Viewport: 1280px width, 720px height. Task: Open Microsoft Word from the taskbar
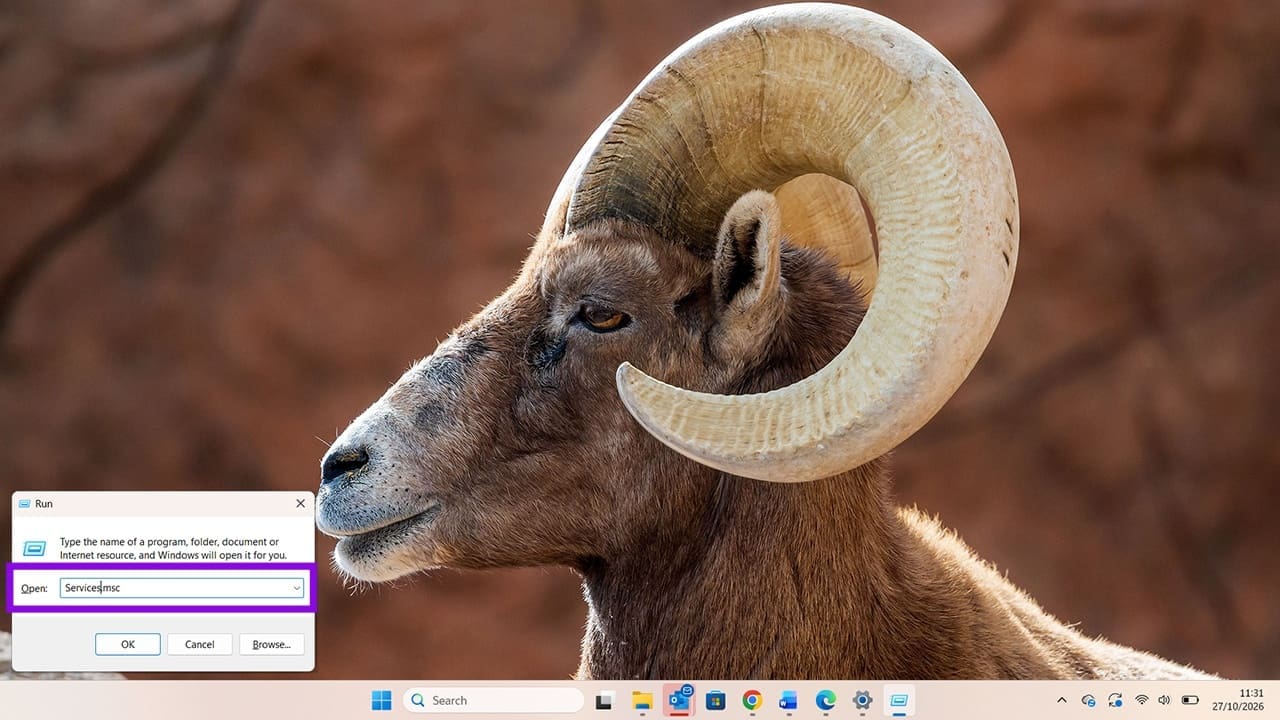tap(789, 700)
